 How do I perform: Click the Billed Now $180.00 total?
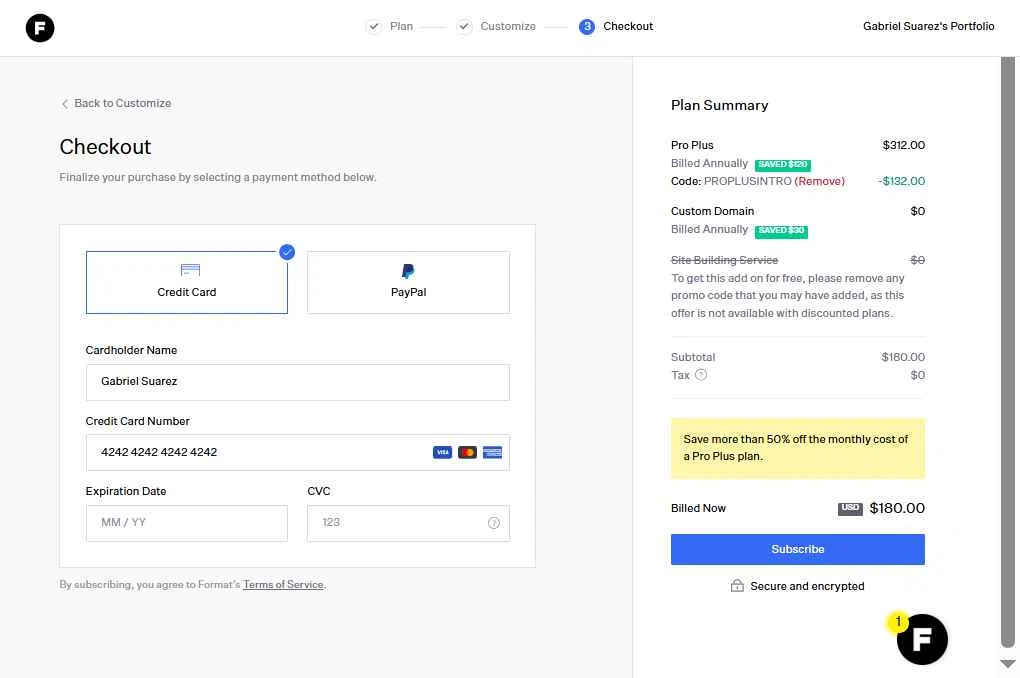897,508
